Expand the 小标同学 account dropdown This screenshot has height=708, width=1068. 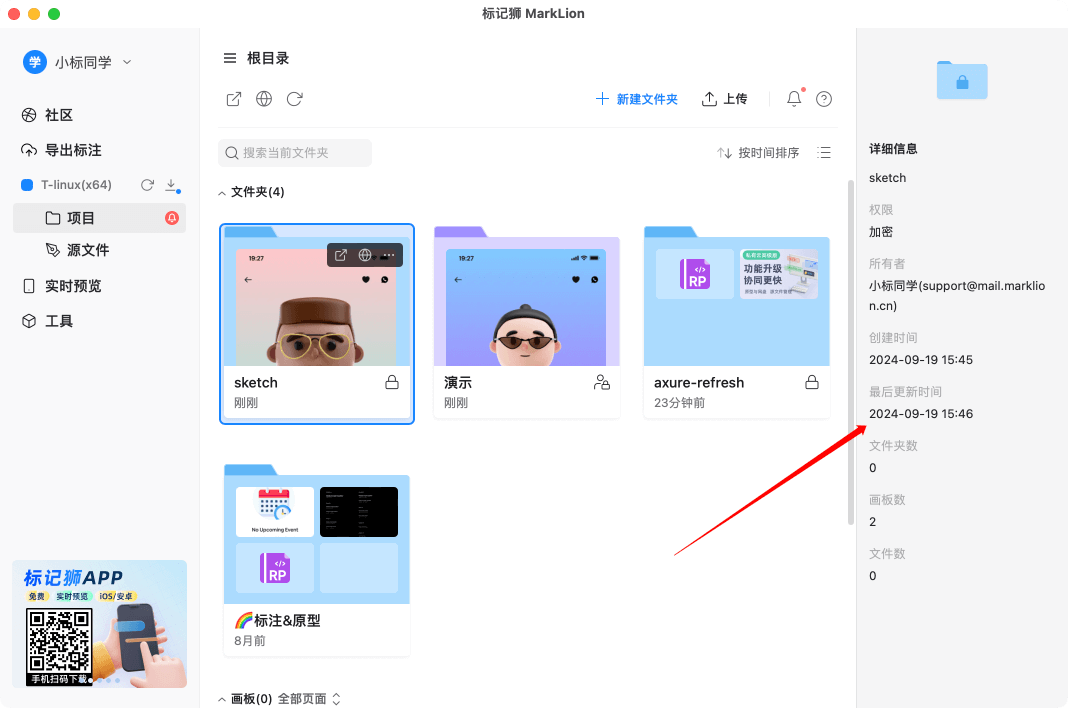pyautogui.click(x=127, y=62)
